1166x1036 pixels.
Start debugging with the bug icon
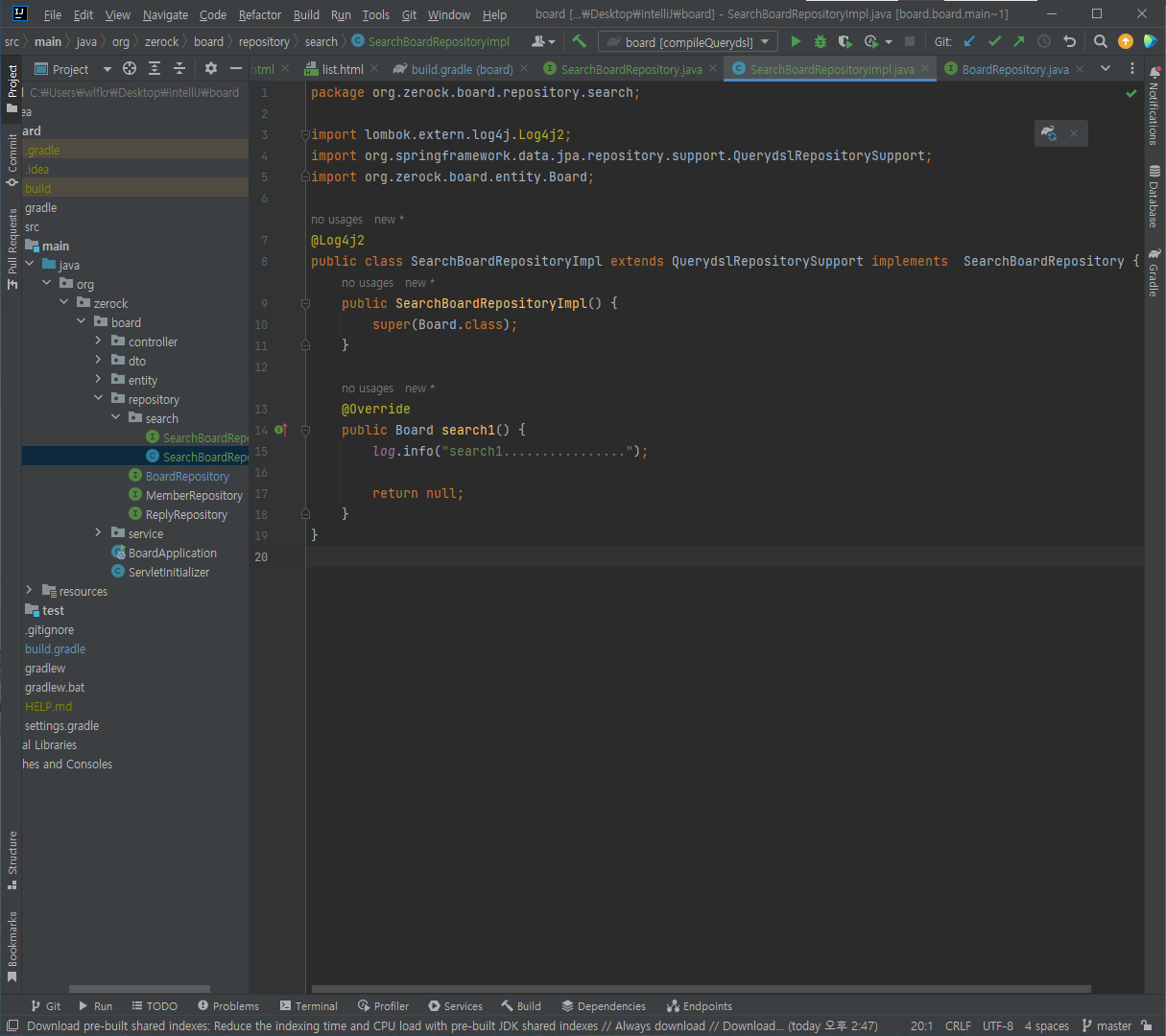click(821, 41)
